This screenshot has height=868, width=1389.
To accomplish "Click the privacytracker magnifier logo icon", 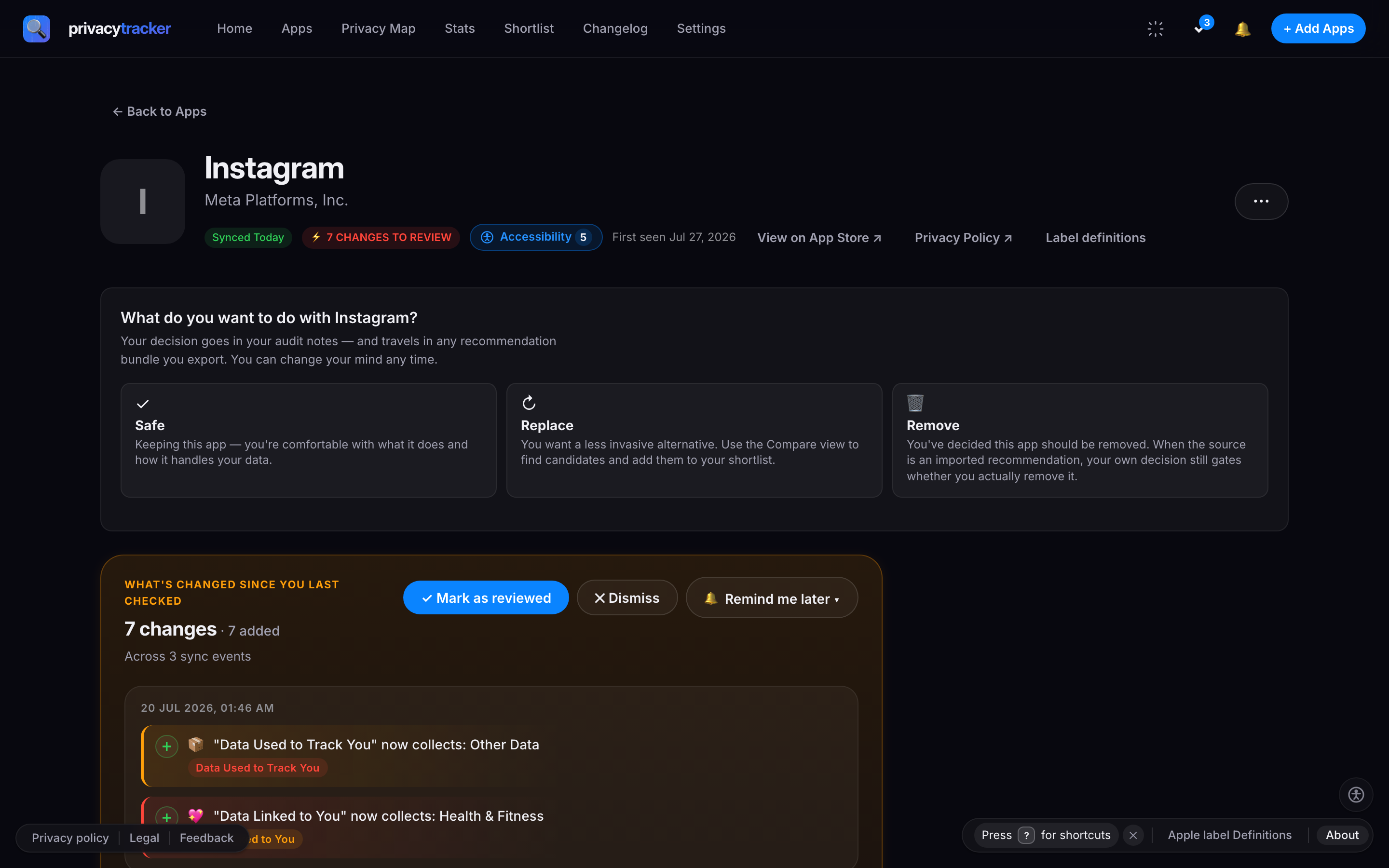I will (x=36, y=28).
